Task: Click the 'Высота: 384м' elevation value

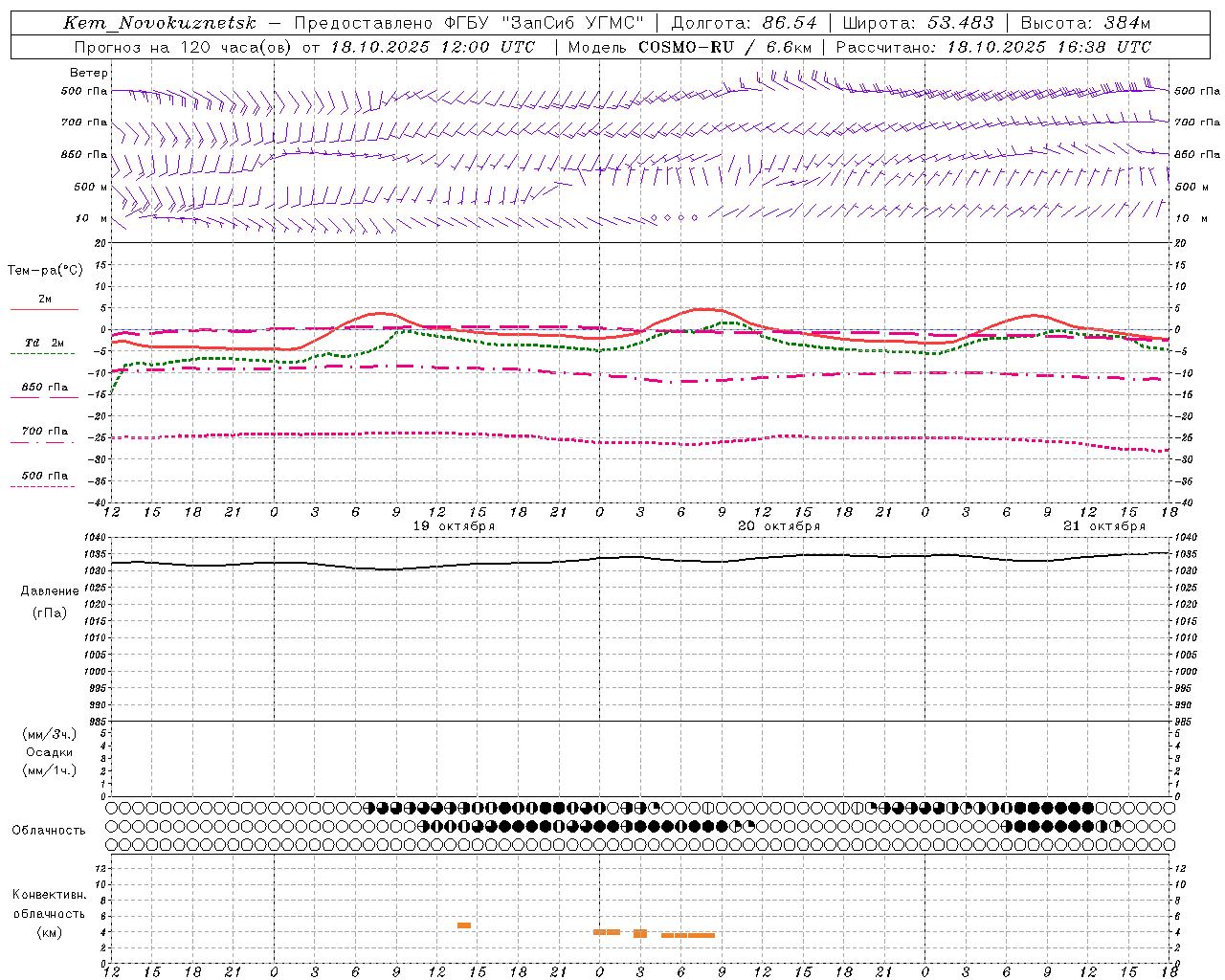Action: (x=1085, y=23)
